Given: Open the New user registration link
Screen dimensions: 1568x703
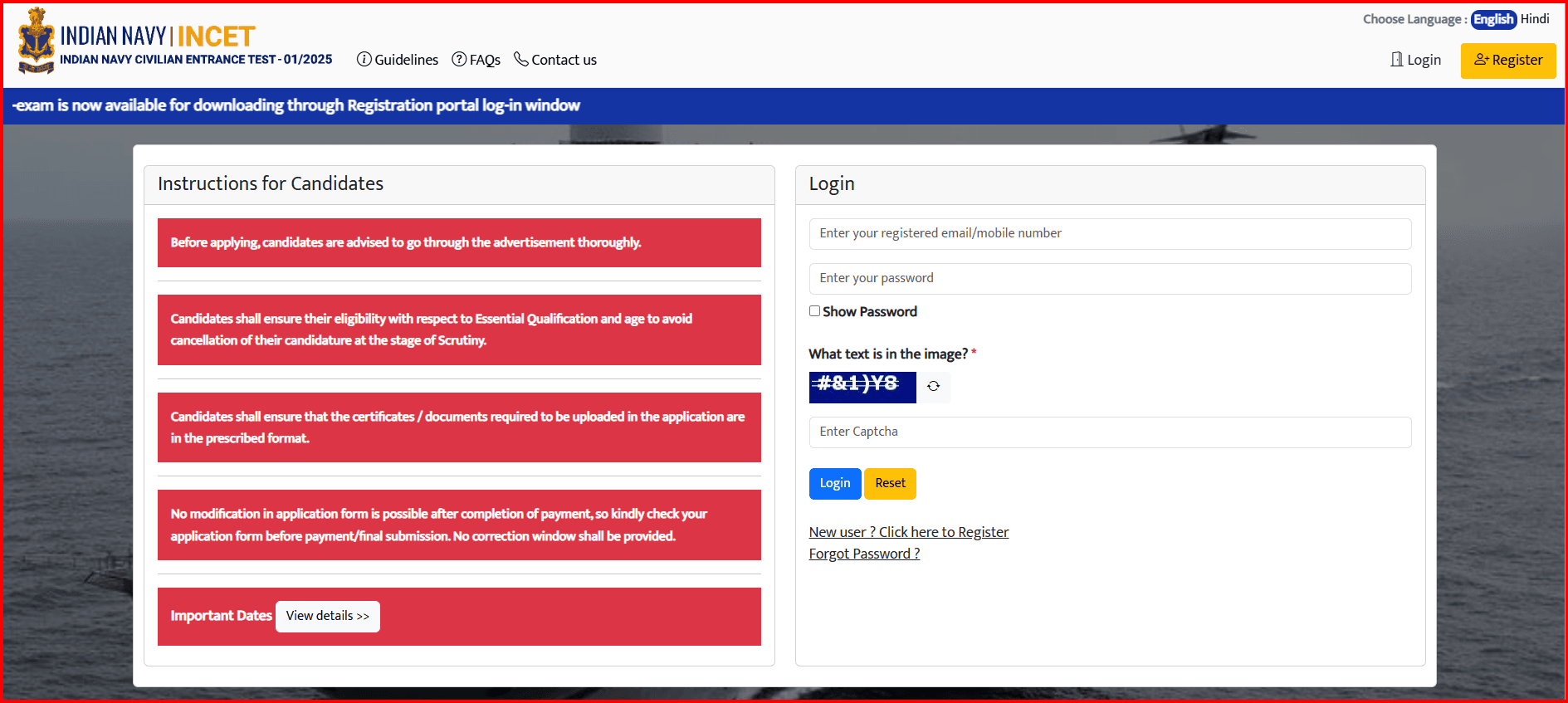Looking at the screenshot, I should pyautogui.click(x=908, y=532).
